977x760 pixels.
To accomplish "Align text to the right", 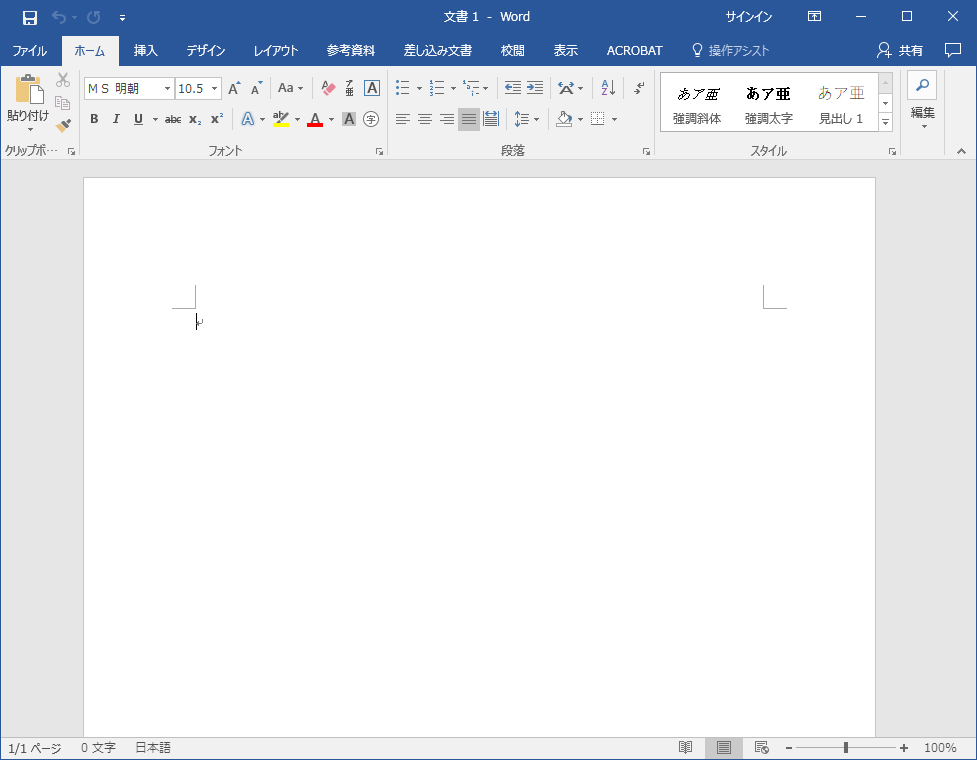I will 447,119.
